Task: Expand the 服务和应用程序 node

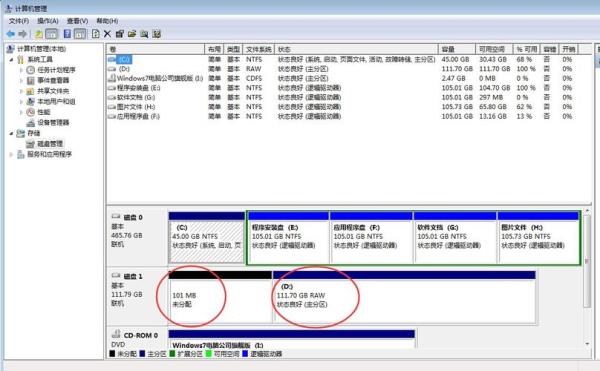Action: [11, 155]
